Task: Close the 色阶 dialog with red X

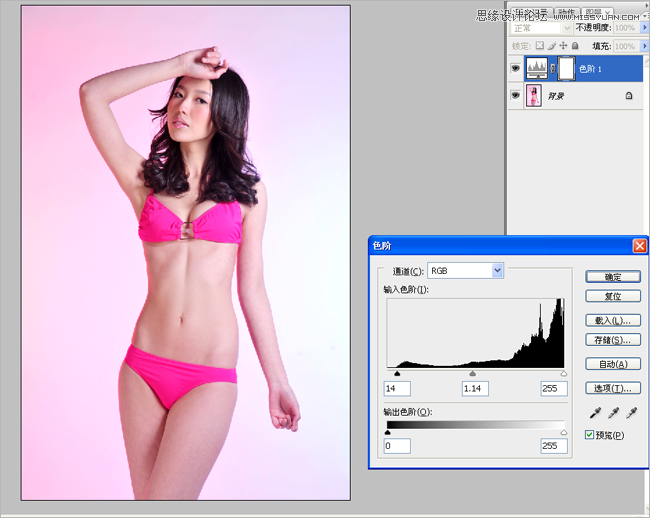Action: 640,246
